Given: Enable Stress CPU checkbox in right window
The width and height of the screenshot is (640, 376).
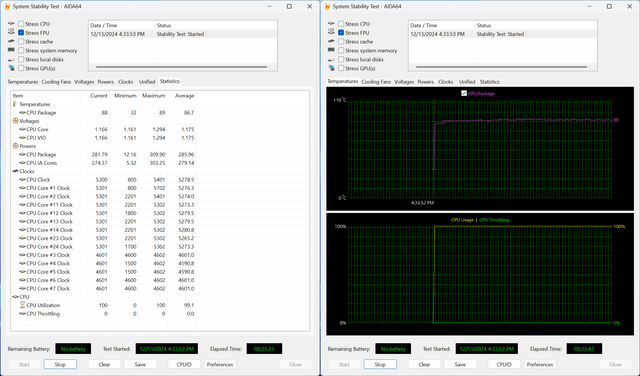Looking at the screenshot, I should coord(341,24).
